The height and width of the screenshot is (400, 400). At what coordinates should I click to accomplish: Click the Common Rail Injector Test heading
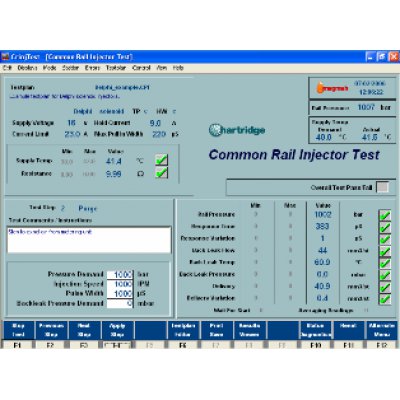pyautogui.click(x=294, y=155)
